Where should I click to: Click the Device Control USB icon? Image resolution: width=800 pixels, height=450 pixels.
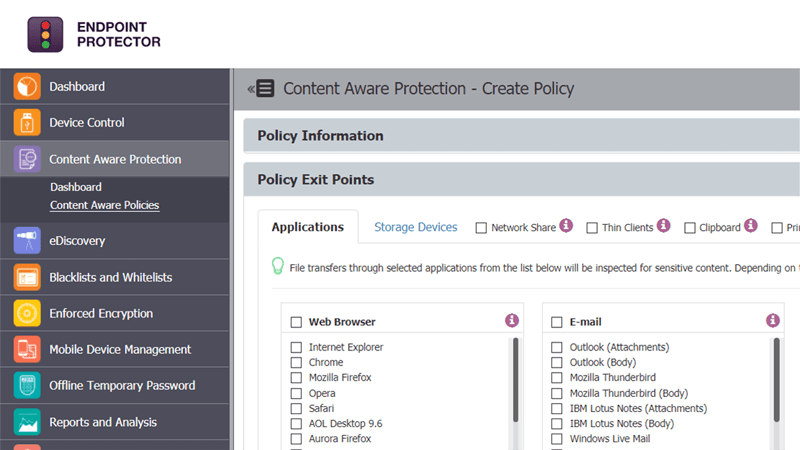click(27, 122)
